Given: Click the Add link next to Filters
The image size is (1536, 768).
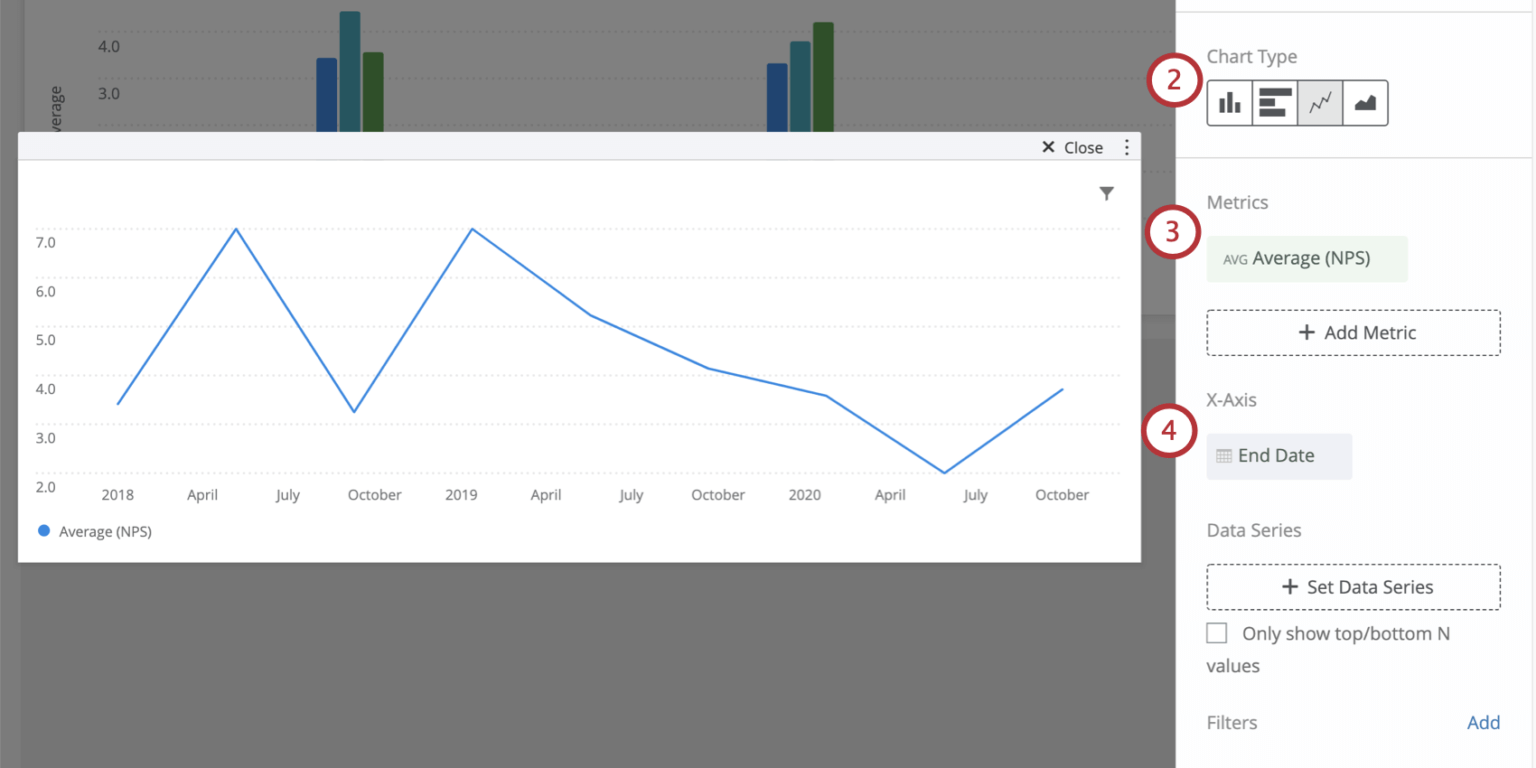Looking at the screenshot, I should pos(1483,722).
